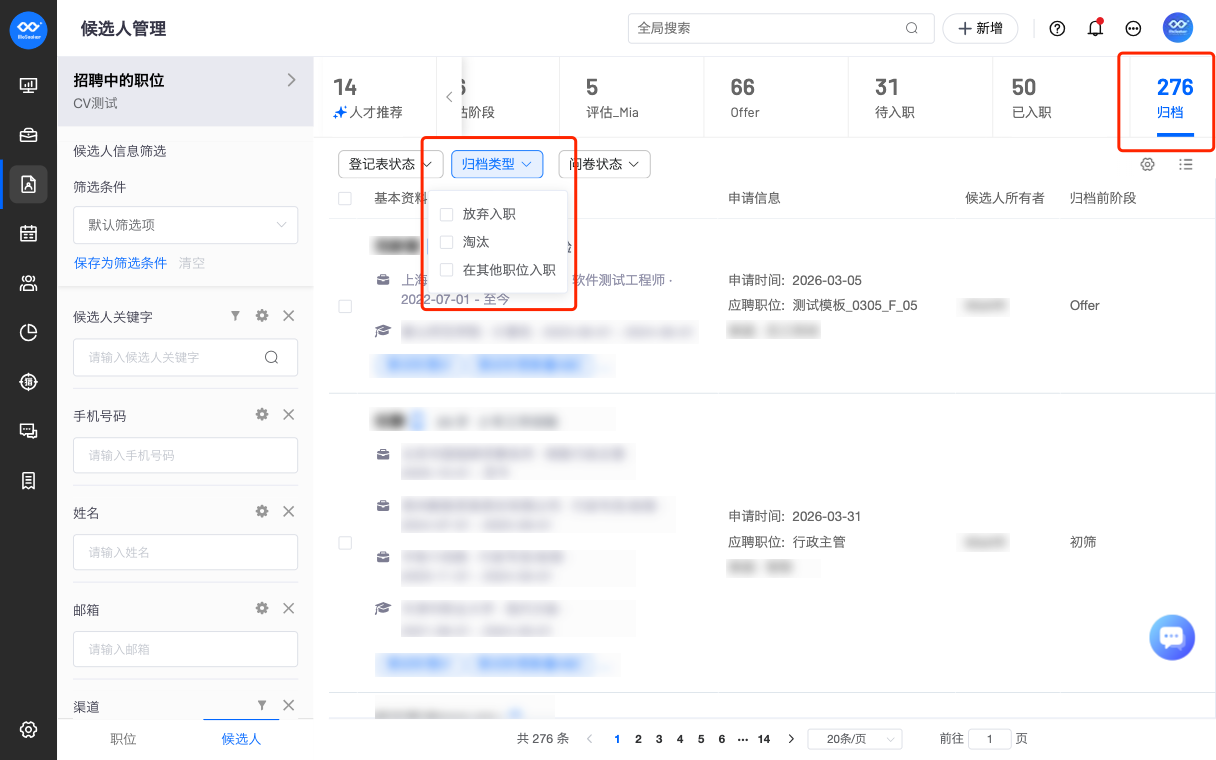Image resolution: width=1216 pixels, height=760 pixels.
Task: Open the 默认筛选项 select box
Action: (186, 225)
